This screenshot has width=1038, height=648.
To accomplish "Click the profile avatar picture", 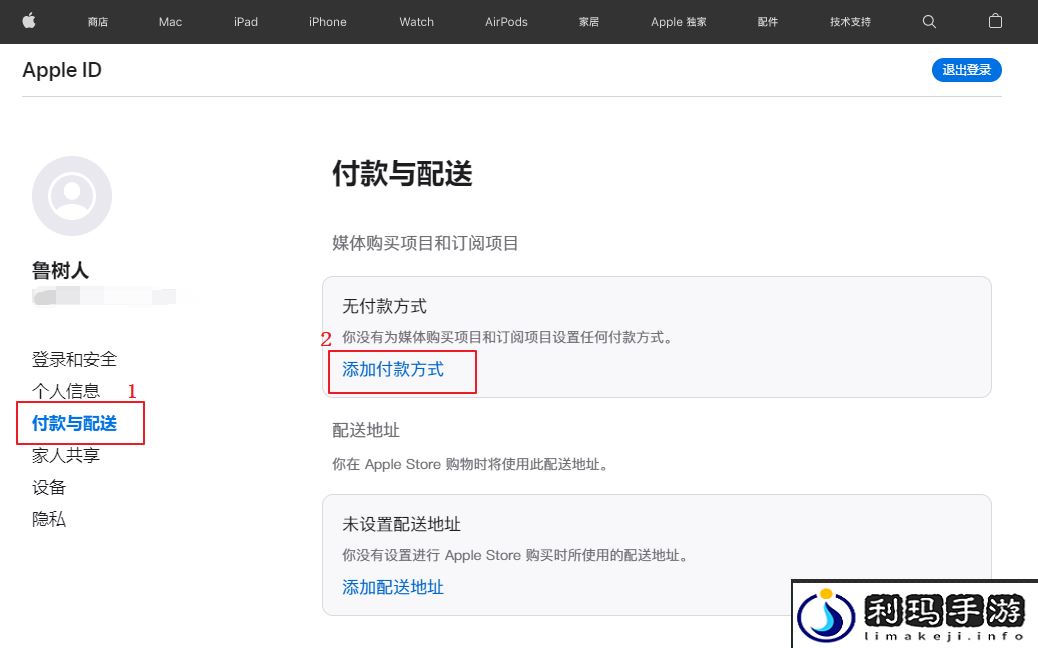I will [x=71, y=196].
